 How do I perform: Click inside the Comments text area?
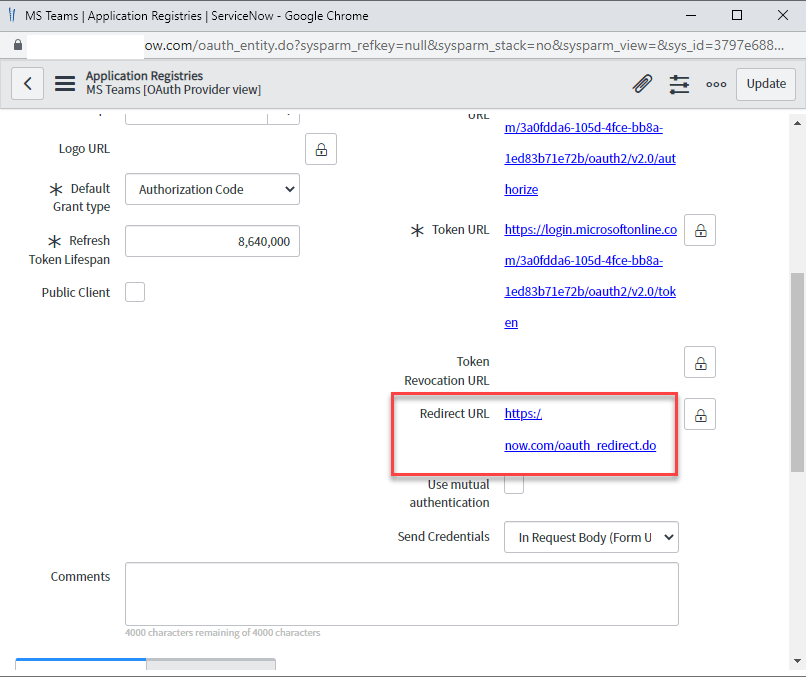click(400, 593)
